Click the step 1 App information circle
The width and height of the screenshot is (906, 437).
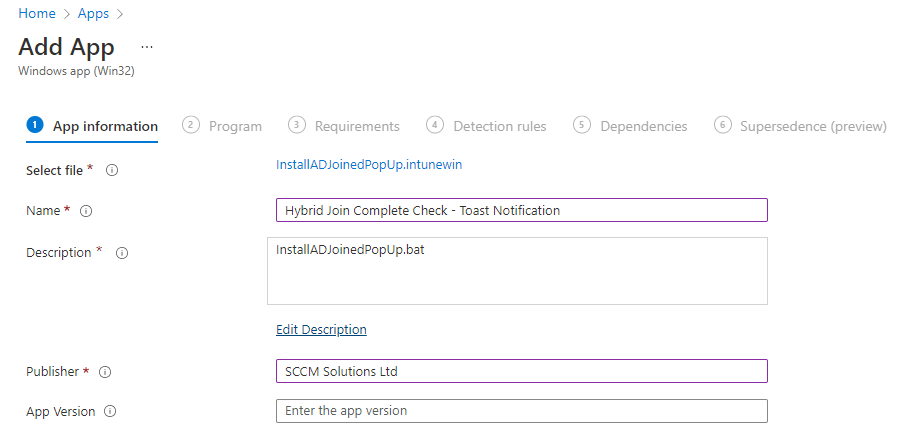[x=35, y=125]
